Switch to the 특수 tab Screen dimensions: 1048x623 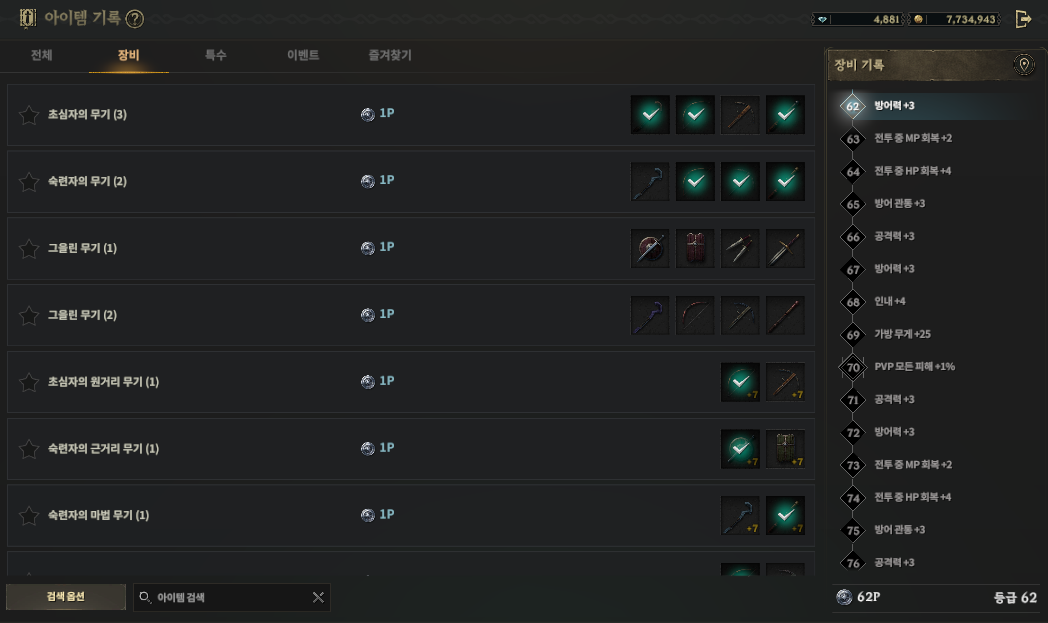(x=216, y=55)
